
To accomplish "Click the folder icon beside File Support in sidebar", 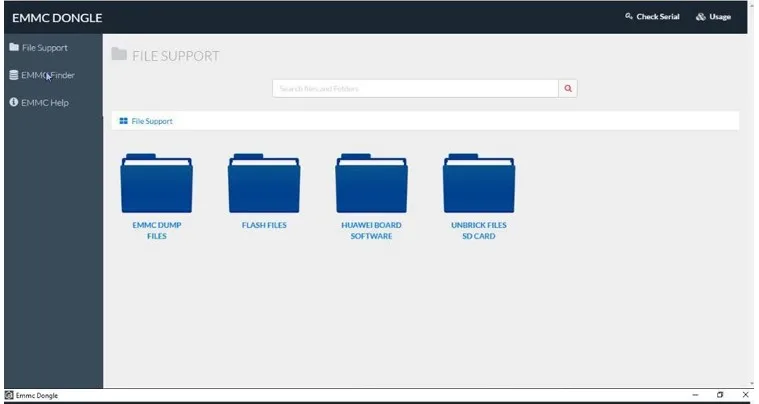I will (x=14, y=47).
